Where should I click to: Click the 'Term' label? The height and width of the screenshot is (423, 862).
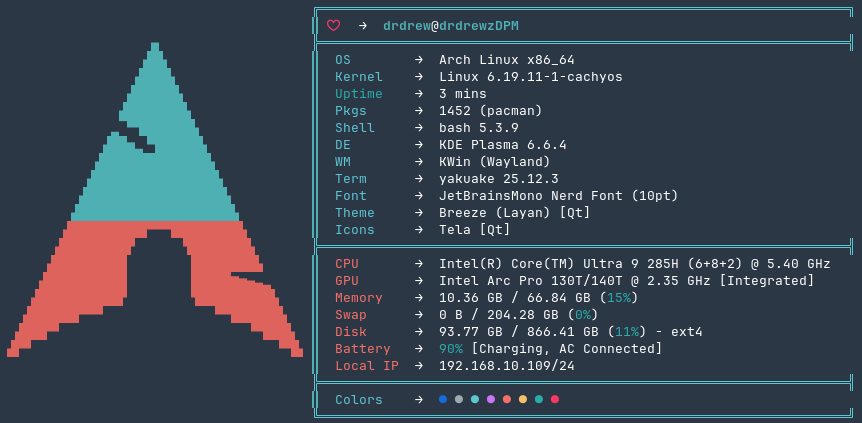(x=351, y=179)
